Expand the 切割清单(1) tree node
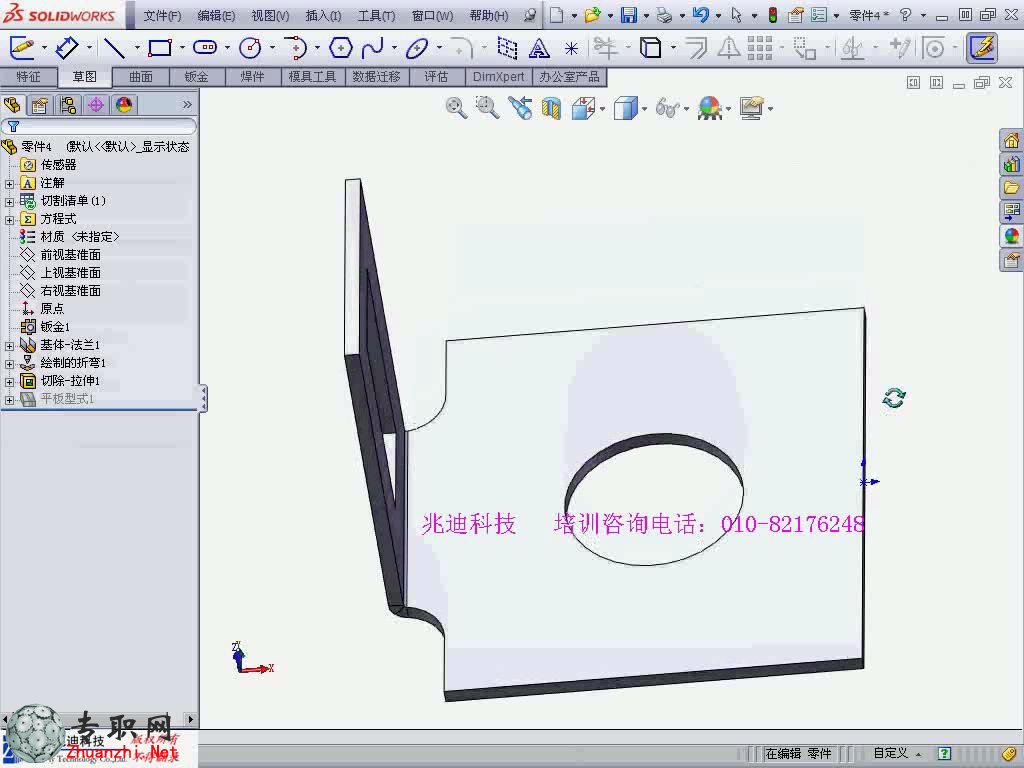This screenshot has width=1024, height=768. pyautogui.click(x=9, y=202)
